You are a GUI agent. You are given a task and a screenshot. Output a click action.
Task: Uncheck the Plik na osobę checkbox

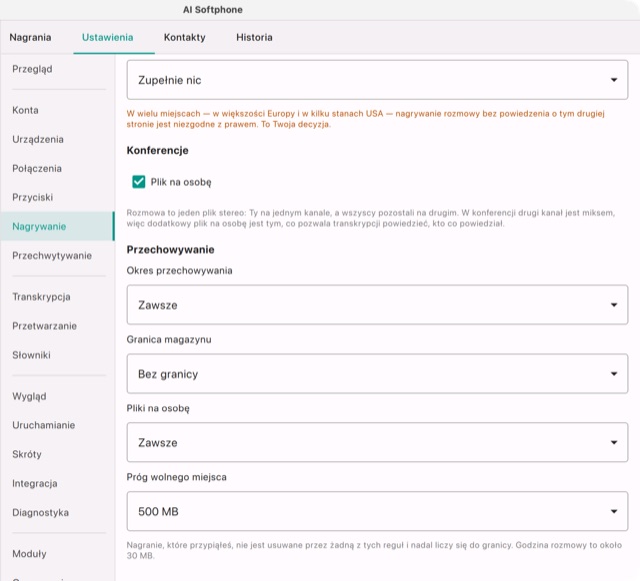pos(139,182)
